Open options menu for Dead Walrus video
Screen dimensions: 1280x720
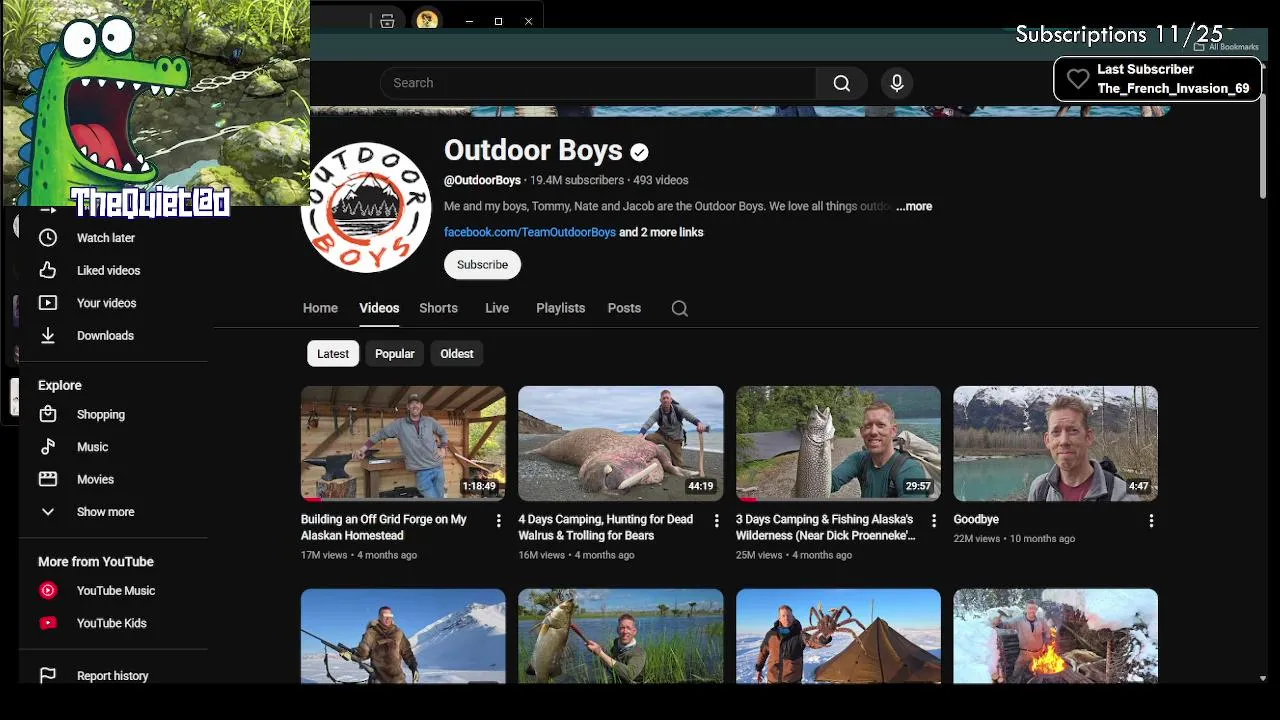point(716,521)
